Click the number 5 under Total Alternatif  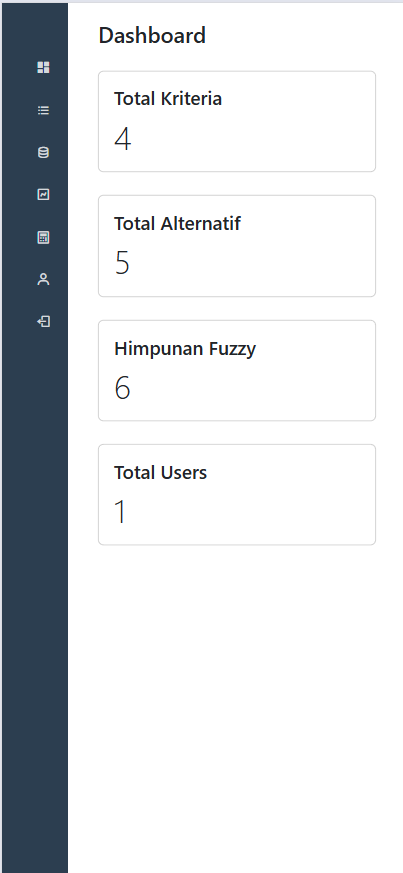click(122, 263)
